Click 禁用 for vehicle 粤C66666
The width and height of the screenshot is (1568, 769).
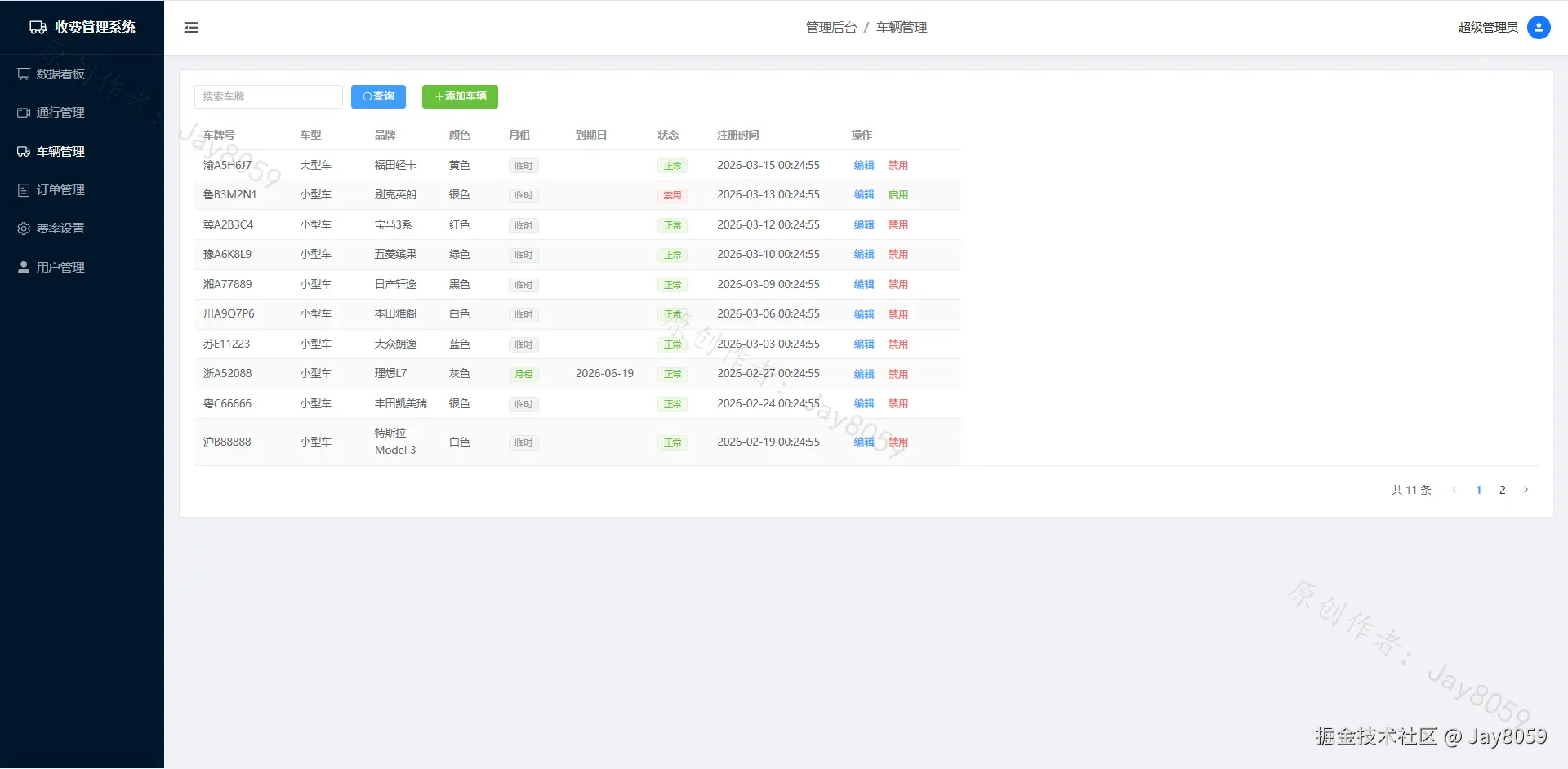(x=898, y=403)
